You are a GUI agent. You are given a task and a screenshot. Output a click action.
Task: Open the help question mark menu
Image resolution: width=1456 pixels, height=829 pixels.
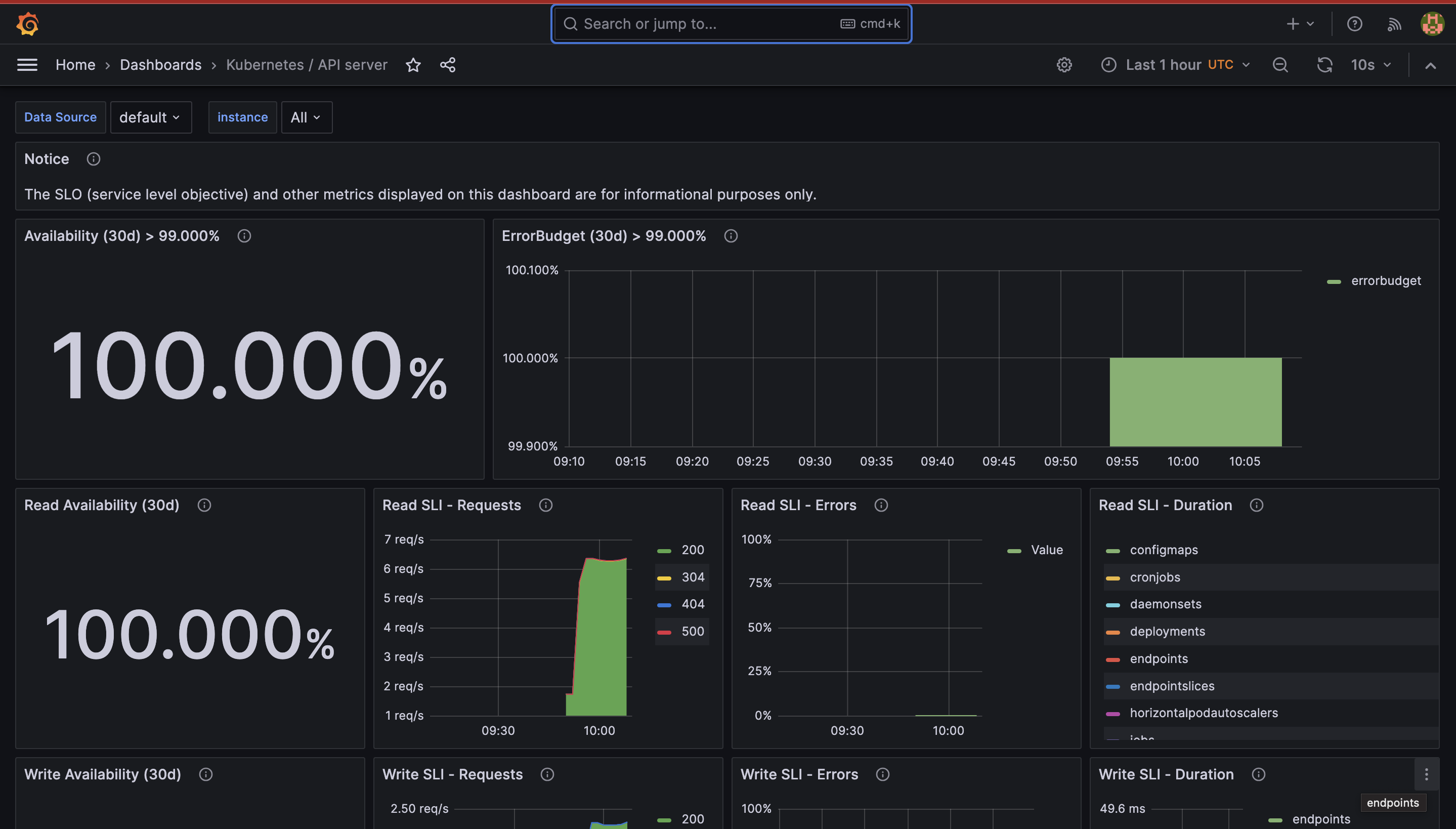pos(1354,24)
